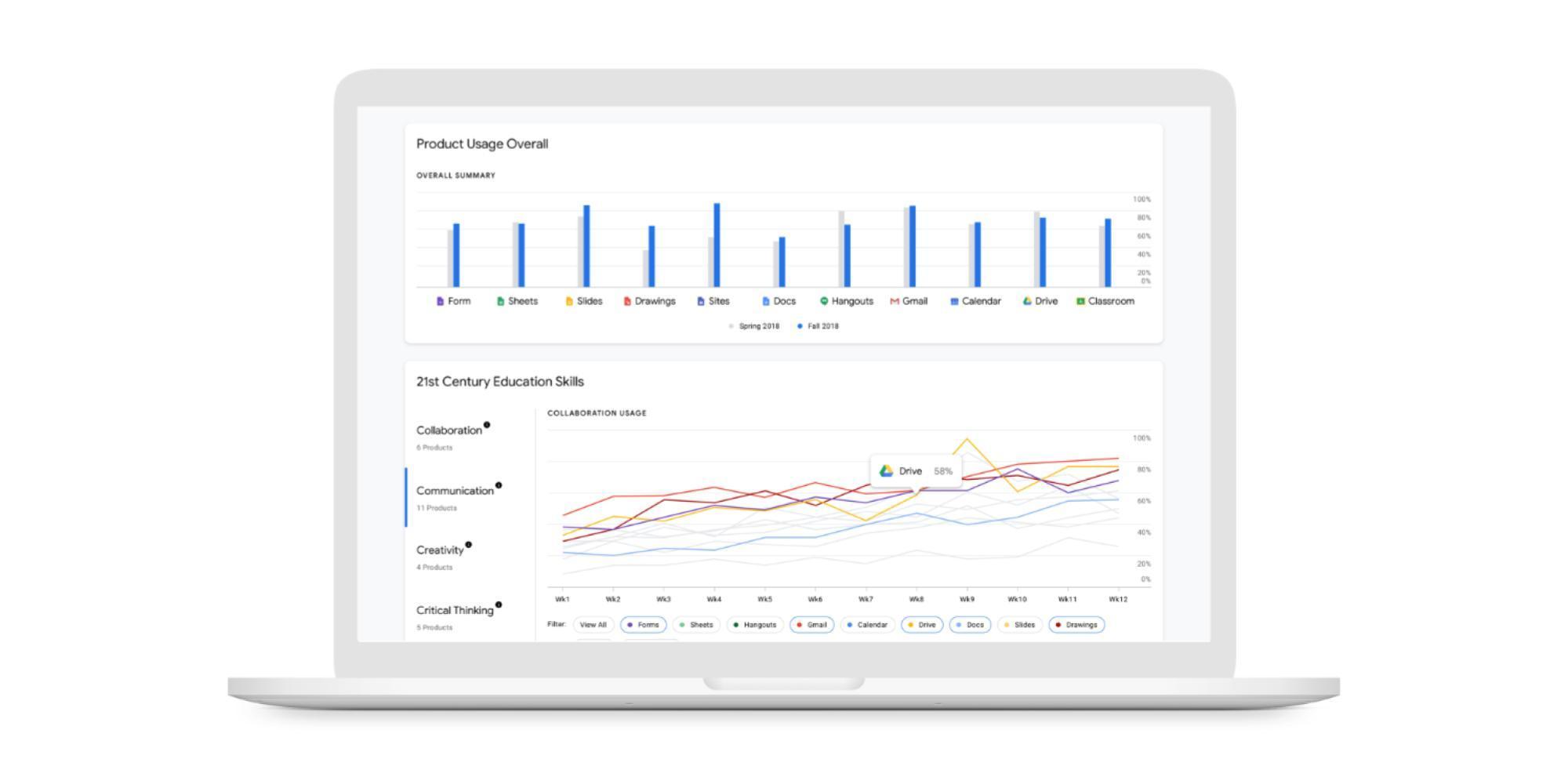This screenshot has width=1568, height=784.
Task: Click the Sites product icon
Action: pyautogui.click(x=701, y=301)
